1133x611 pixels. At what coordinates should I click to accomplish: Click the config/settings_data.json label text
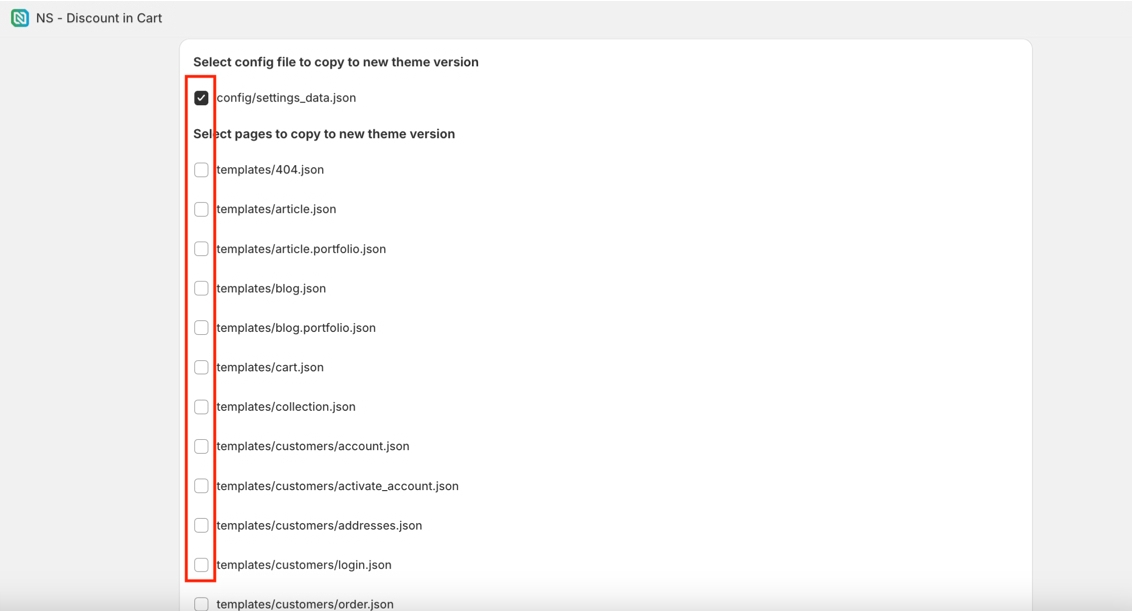pyautogui.click(x=286, y=98)
